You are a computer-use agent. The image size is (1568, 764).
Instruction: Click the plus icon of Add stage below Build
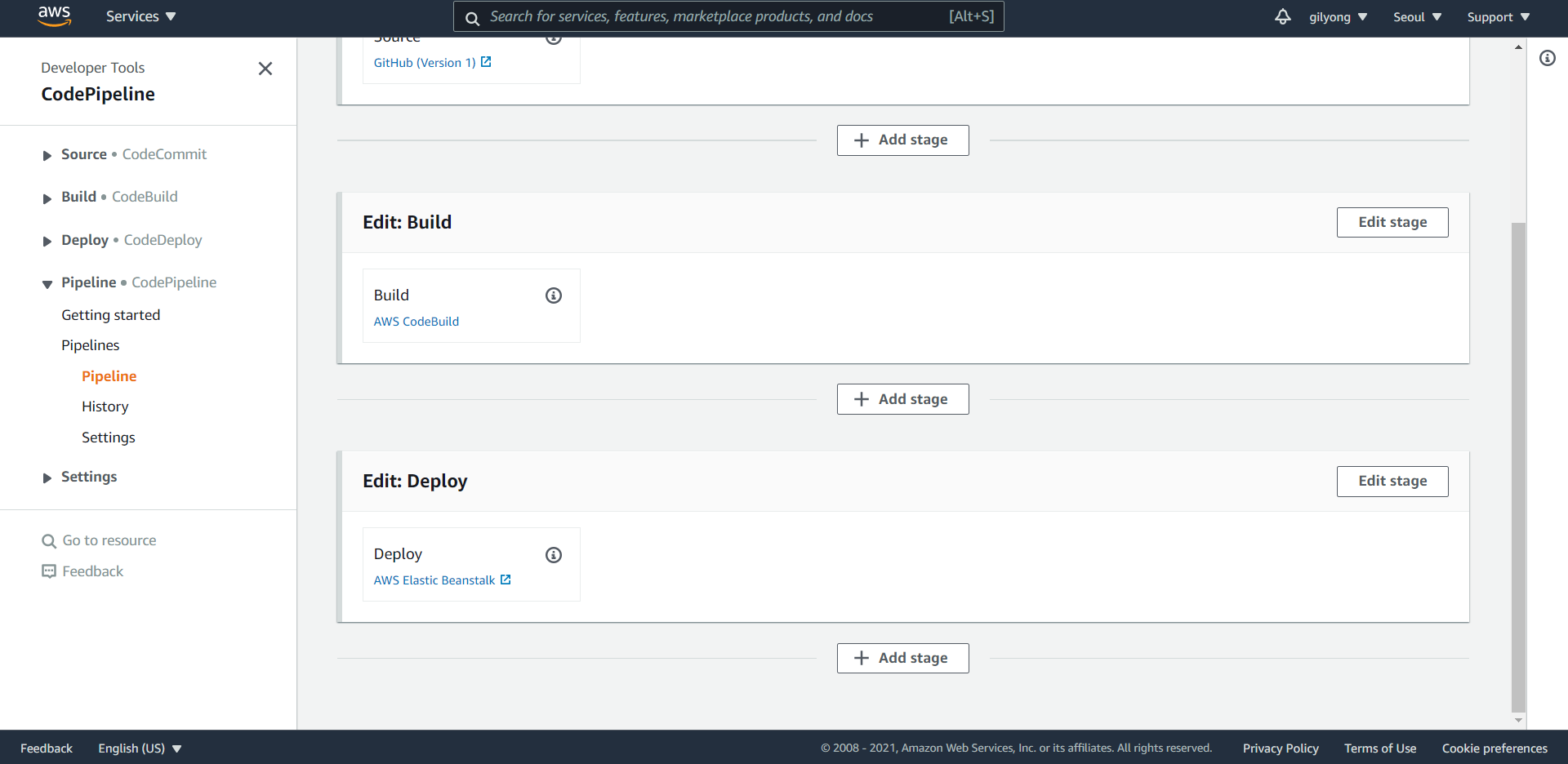pyautogui.click(x=862, y=399)
